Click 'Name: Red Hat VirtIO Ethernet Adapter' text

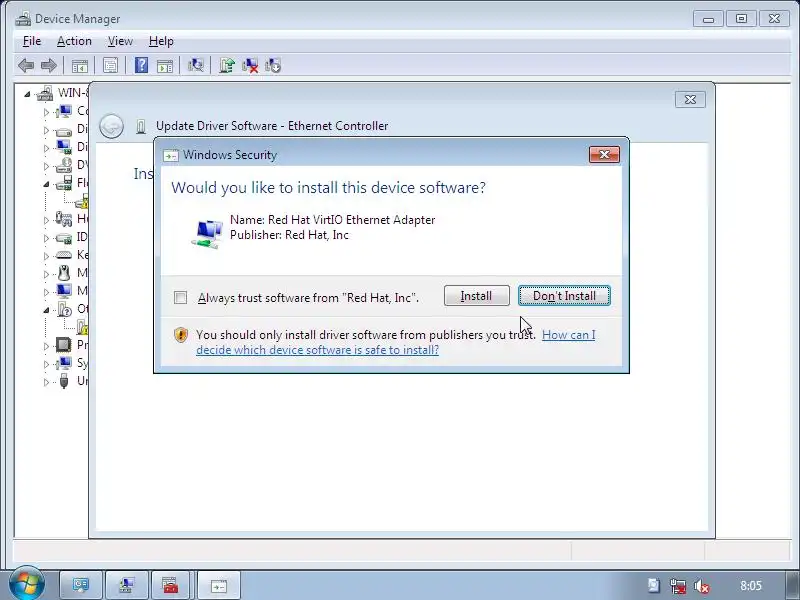pos(333,220)
